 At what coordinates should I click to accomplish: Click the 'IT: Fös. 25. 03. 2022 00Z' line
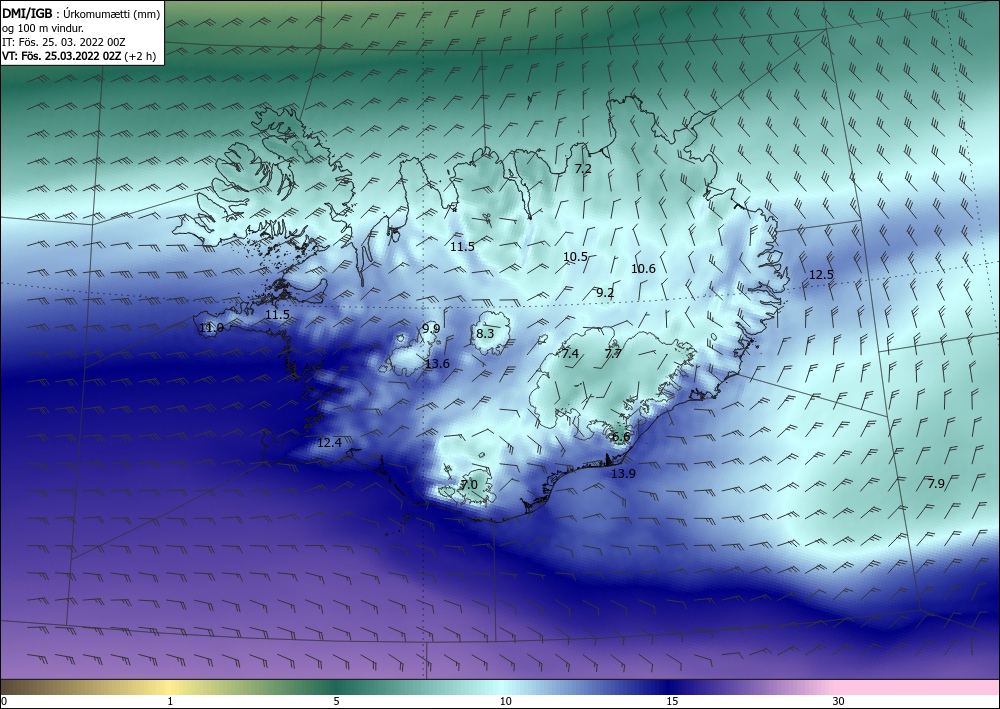64,42
